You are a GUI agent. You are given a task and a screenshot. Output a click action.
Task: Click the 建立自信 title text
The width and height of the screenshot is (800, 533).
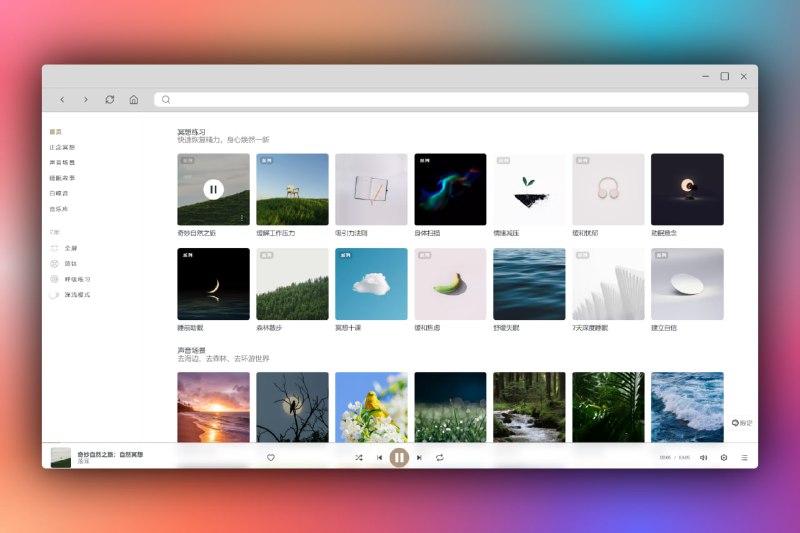click(x=664, y=328)
